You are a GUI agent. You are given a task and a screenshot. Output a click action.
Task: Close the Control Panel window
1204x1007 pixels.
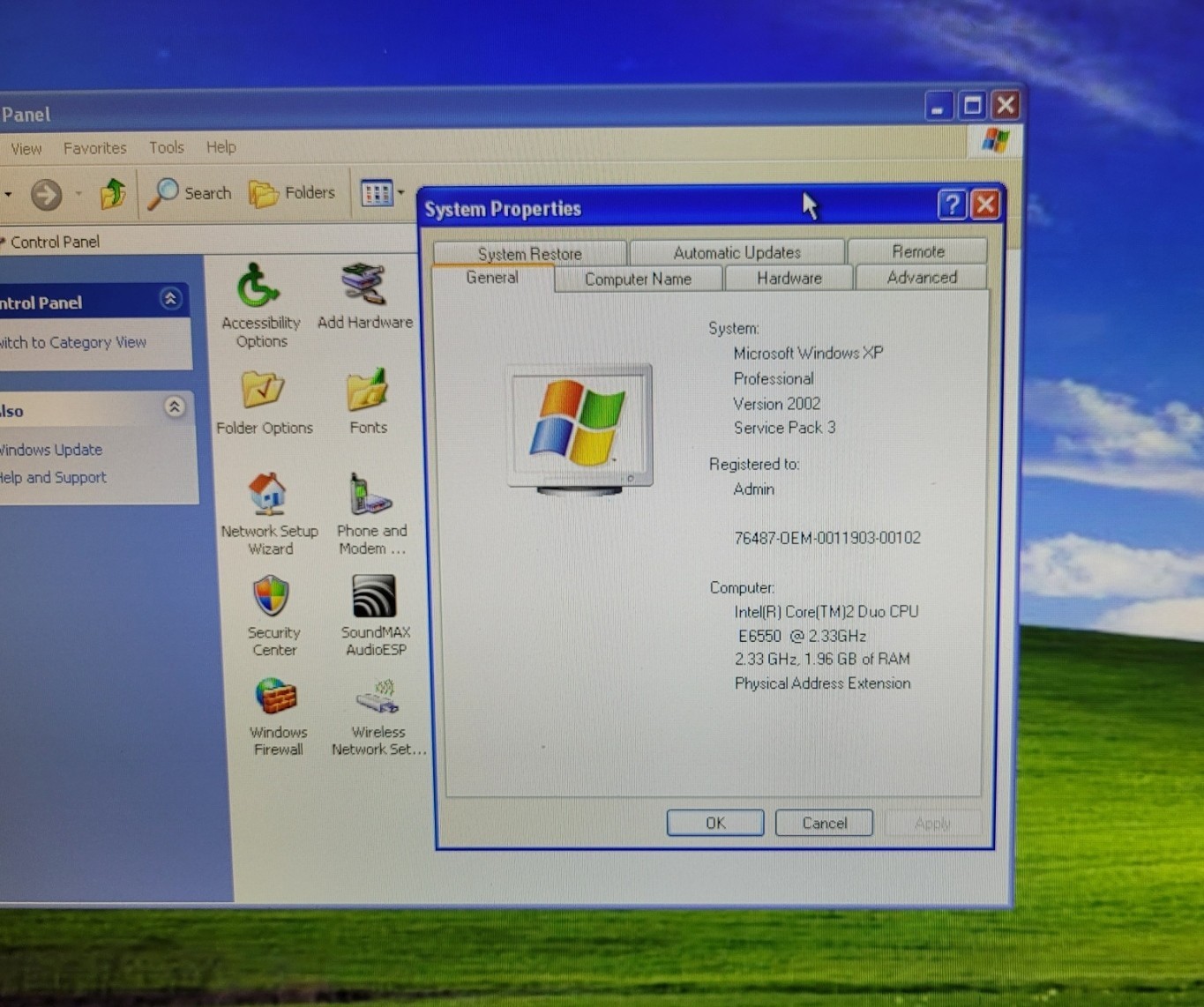[x=1006, y=105]
